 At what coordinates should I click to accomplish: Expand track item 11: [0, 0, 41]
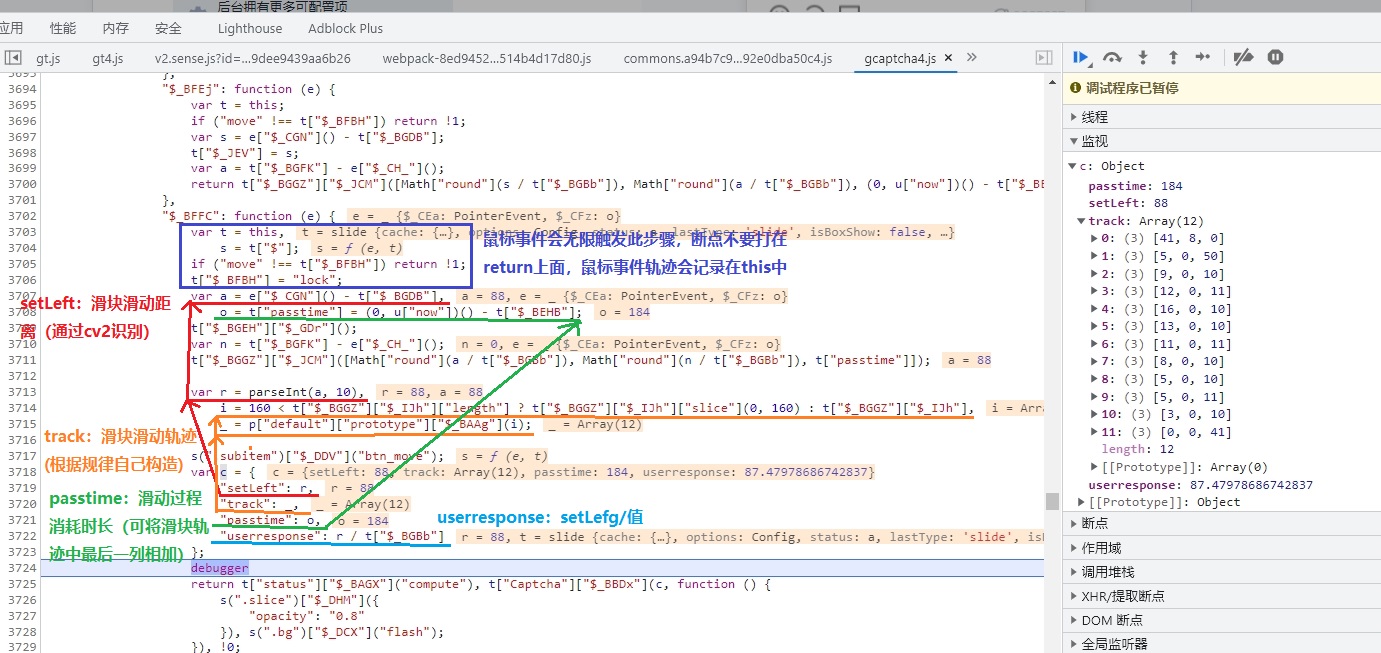point(1094,432)
